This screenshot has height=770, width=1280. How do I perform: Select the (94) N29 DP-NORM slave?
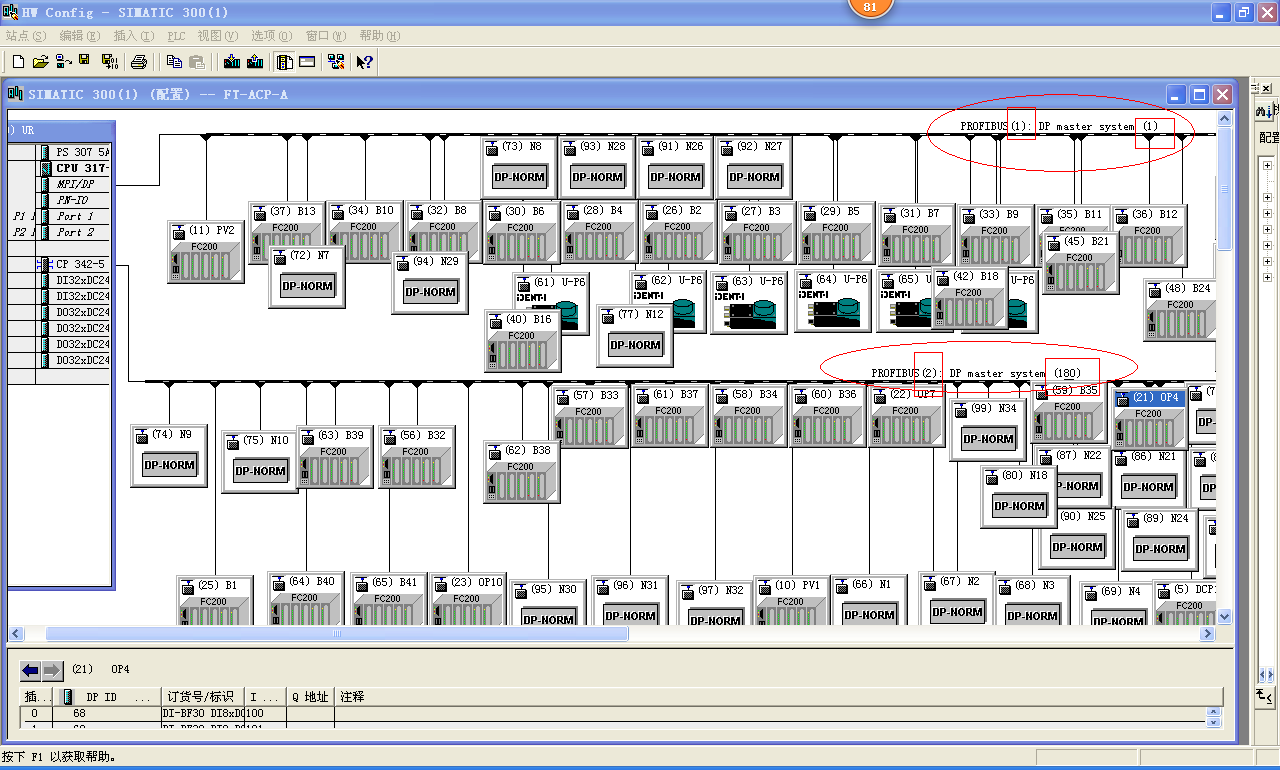click(x=430, y=283)
